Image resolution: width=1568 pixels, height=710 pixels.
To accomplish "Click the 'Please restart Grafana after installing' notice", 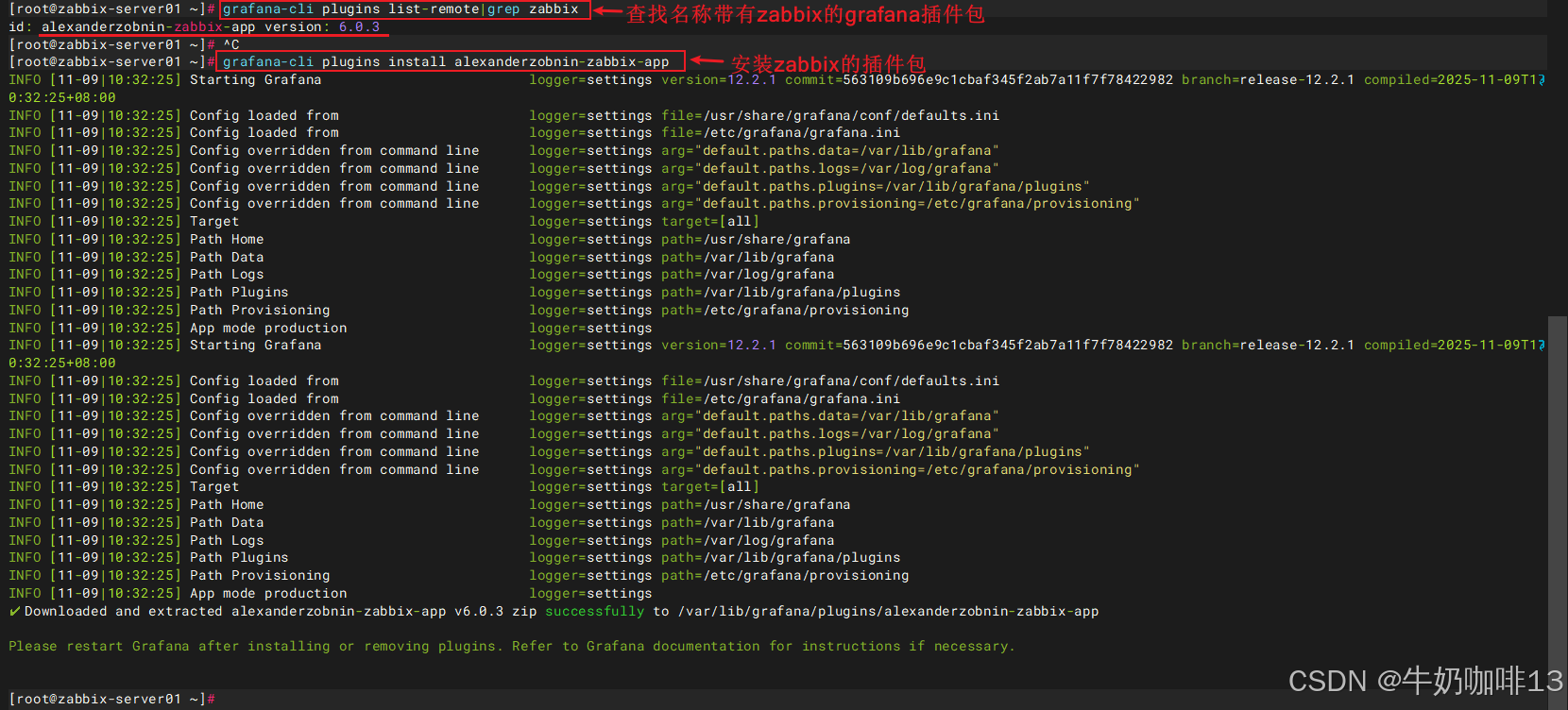I will pyautogui.click(x=511, y=646).
